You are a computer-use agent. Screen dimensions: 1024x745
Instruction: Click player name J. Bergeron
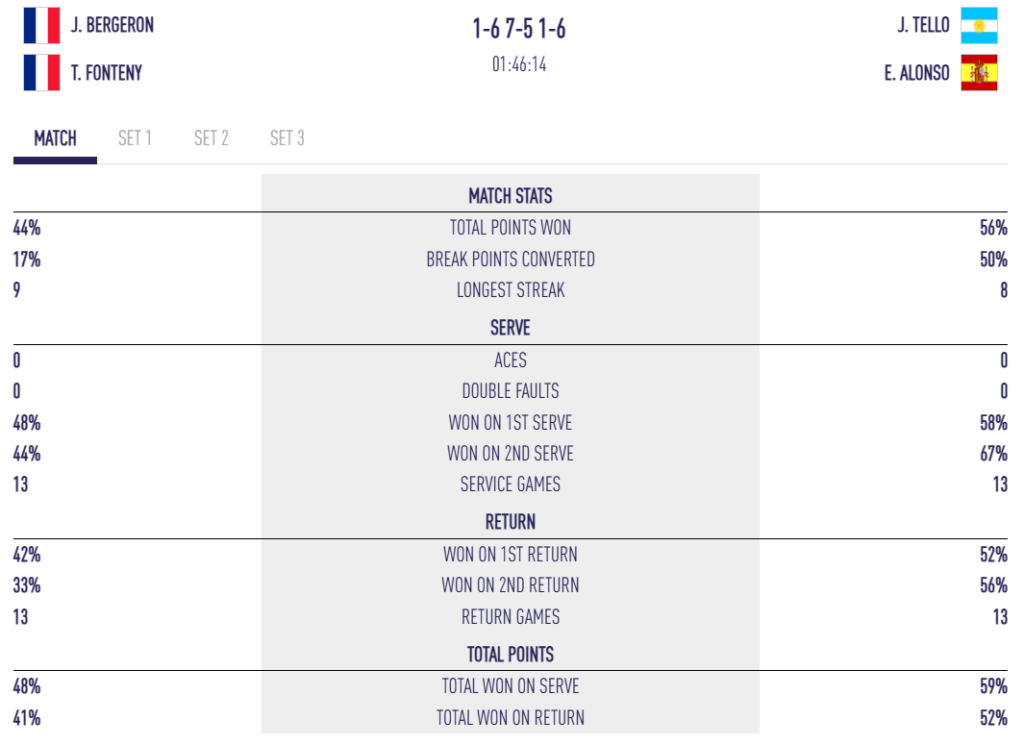pos(112,26)
